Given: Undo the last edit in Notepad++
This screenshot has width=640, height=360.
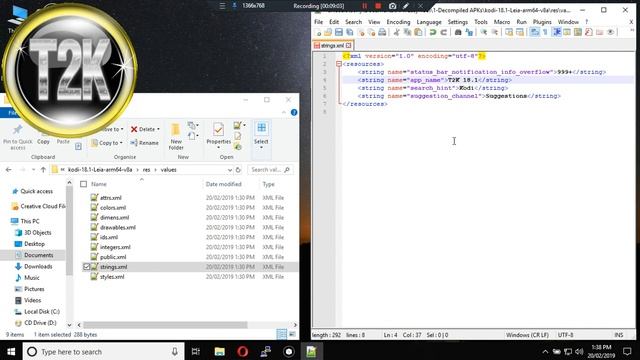Looking at the screenshot, I should point(433,33).
